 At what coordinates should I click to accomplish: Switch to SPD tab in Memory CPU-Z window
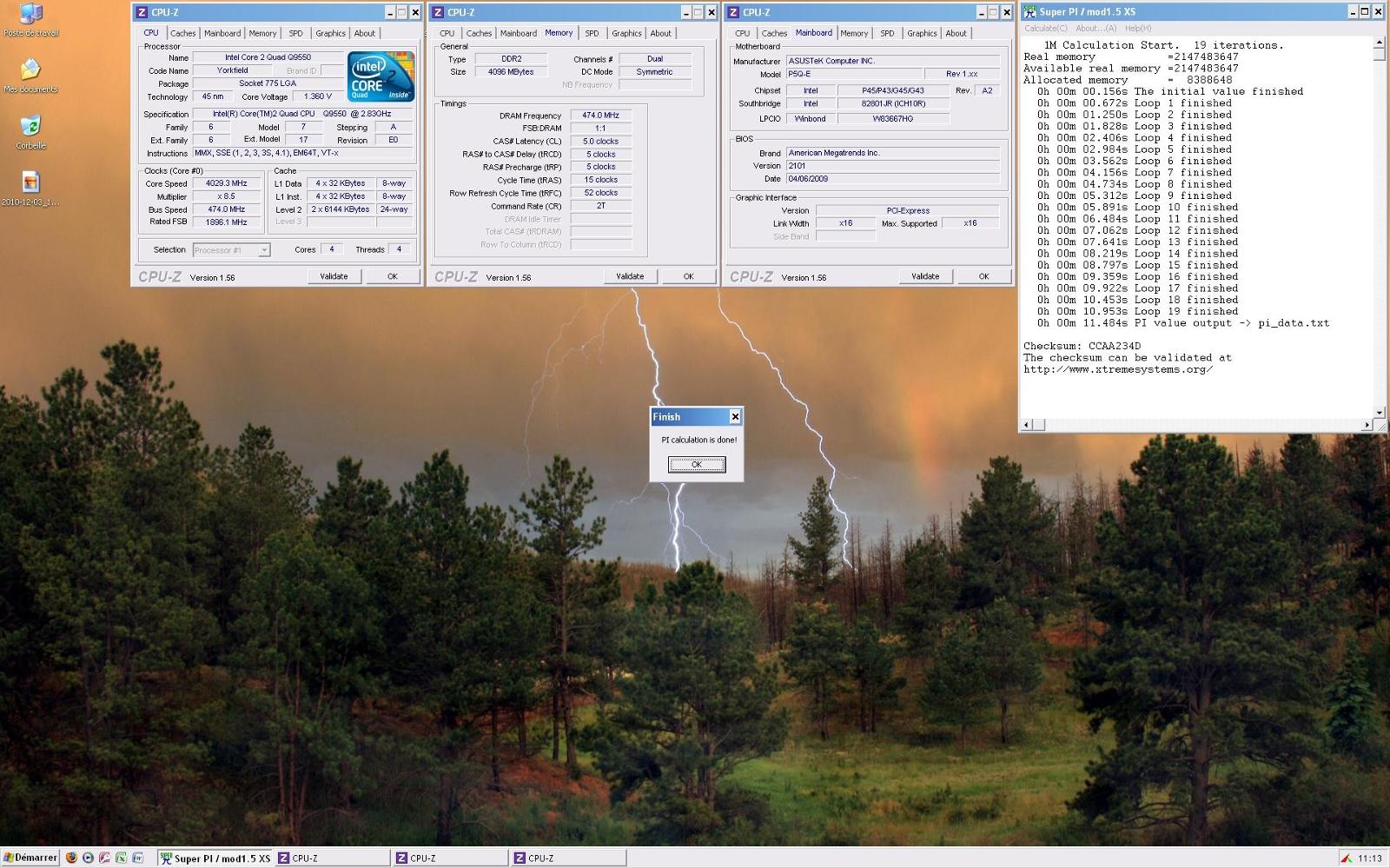pyautogui.click(x=592, y=34)
